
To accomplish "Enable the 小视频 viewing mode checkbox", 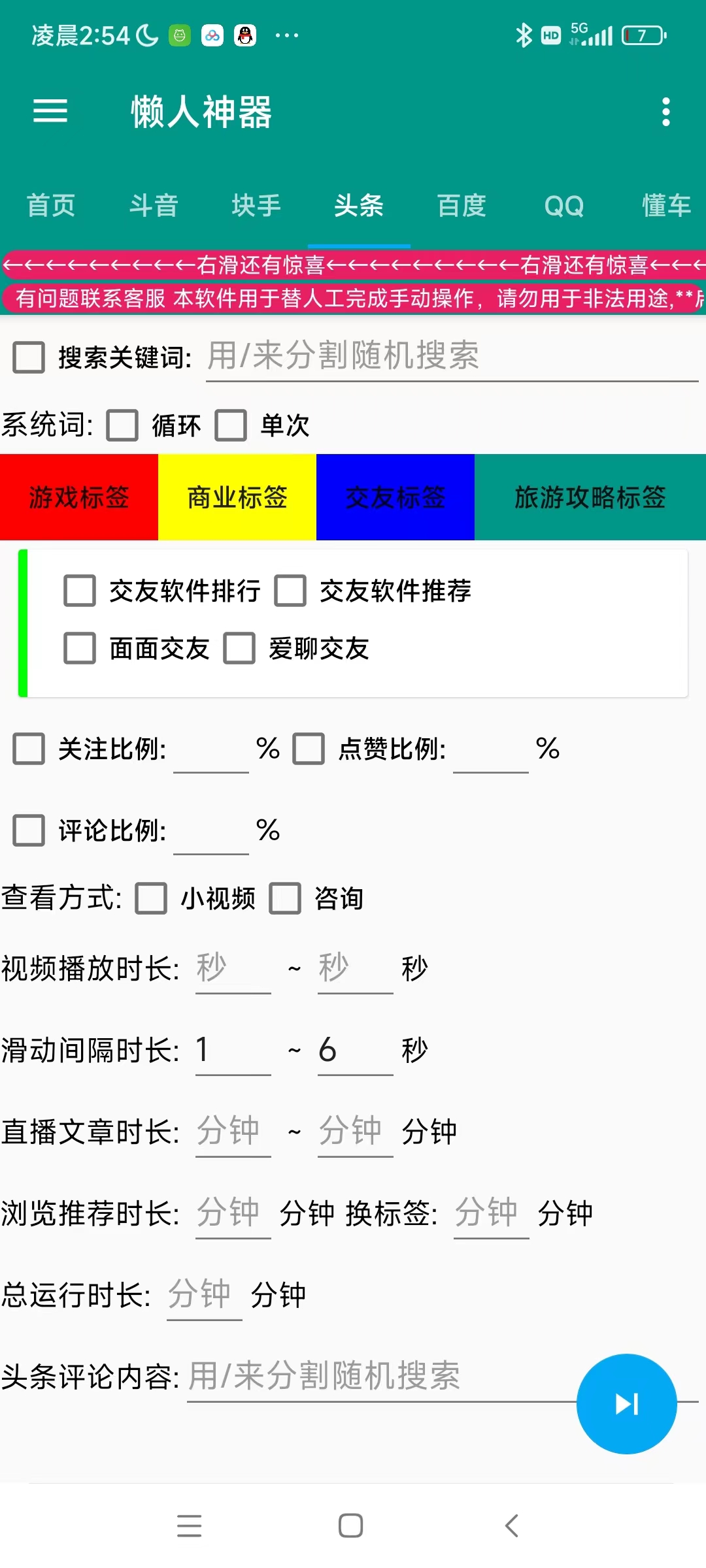I will pos(152,900).
